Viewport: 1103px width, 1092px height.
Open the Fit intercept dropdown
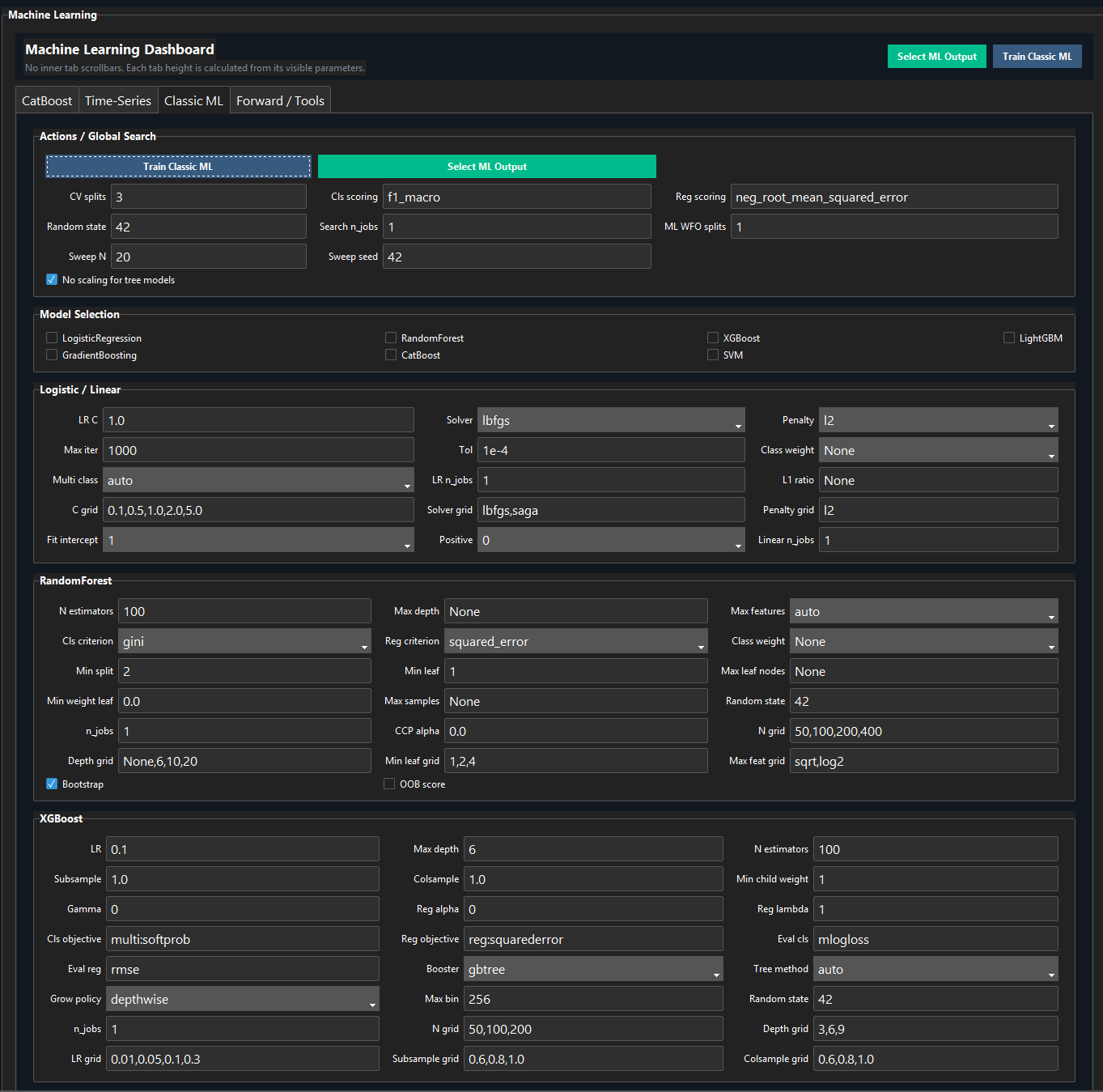(258, 540)
